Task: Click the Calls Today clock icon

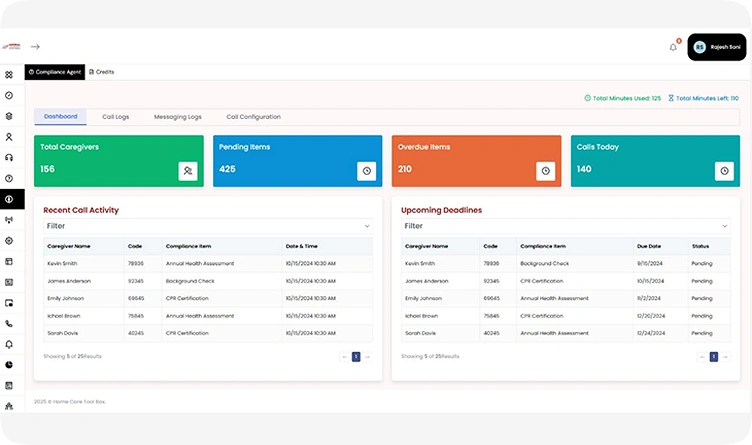Action: [x=724, y=171]
